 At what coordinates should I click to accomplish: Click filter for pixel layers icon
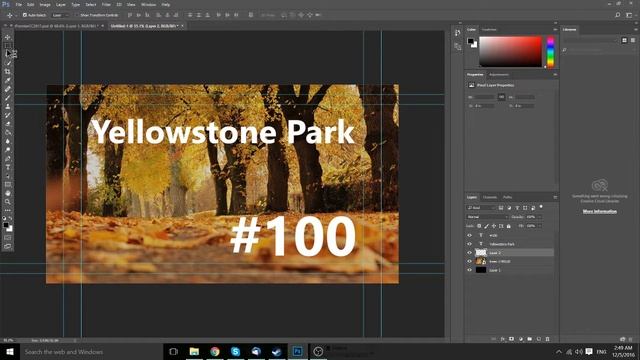(501, 208)
